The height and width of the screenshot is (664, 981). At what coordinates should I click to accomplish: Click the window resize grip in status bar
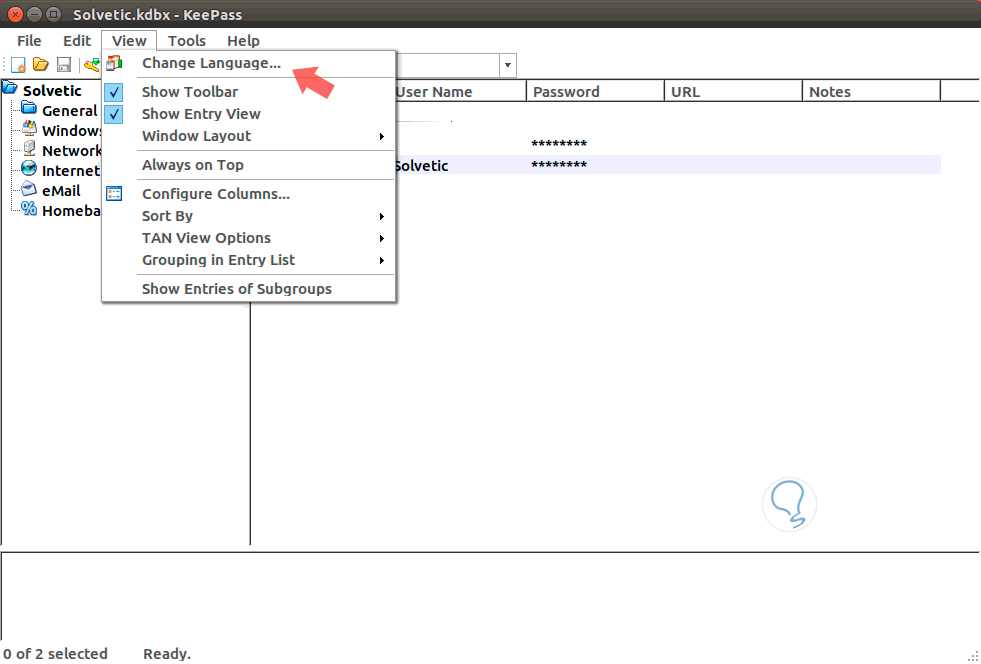click(x=973, y=655)
